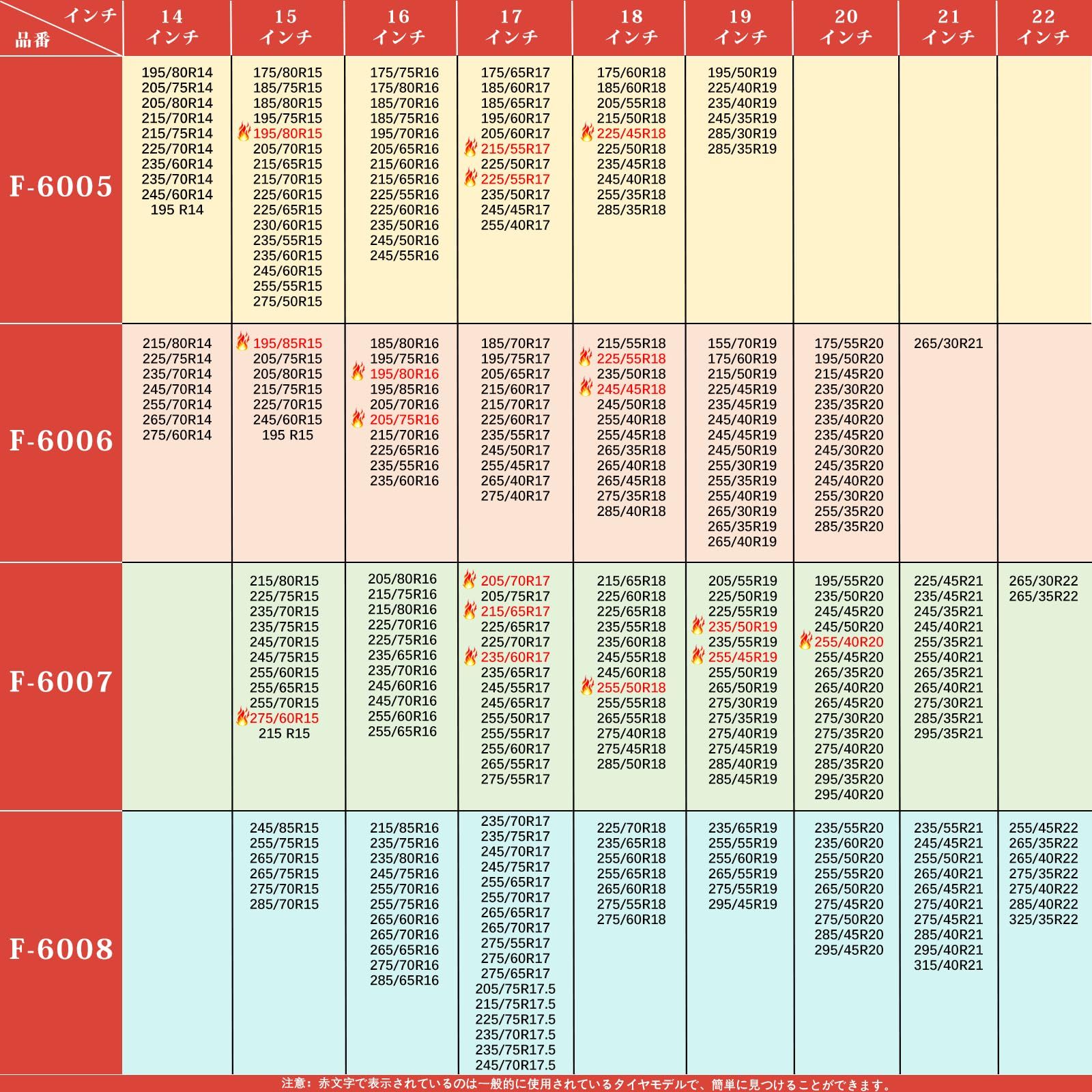Select the flame icon beside 225/45R18

587,132
